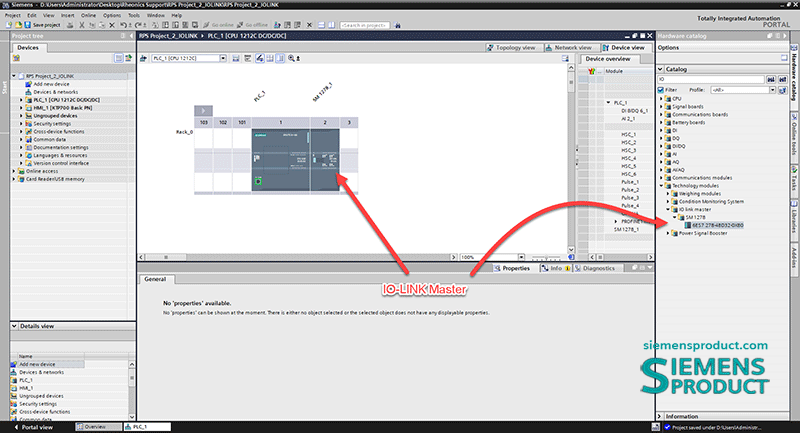Click the Accessible devices icon
This screenshot has width=800, height=433.
[x=277, y=25]
